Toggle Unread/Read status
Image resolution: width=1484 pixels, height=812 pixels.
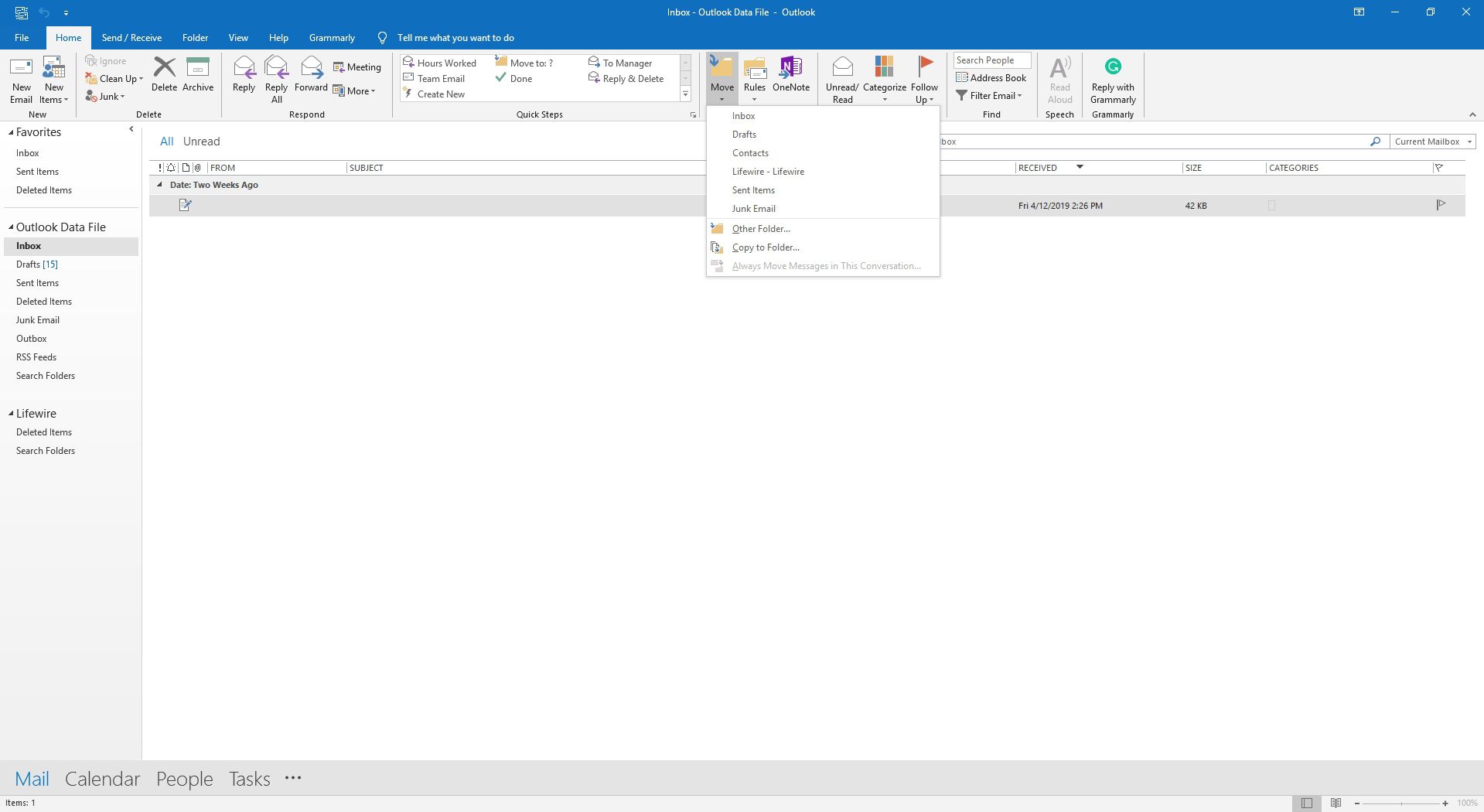842,79
